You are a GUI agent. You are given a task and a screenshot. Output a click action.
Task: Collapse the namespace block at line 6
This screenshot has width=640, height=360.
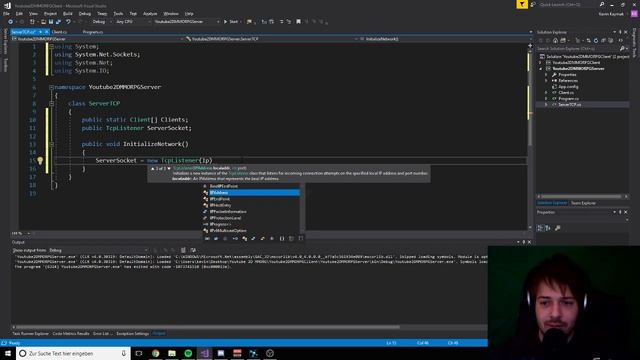(x=51, y=87)
